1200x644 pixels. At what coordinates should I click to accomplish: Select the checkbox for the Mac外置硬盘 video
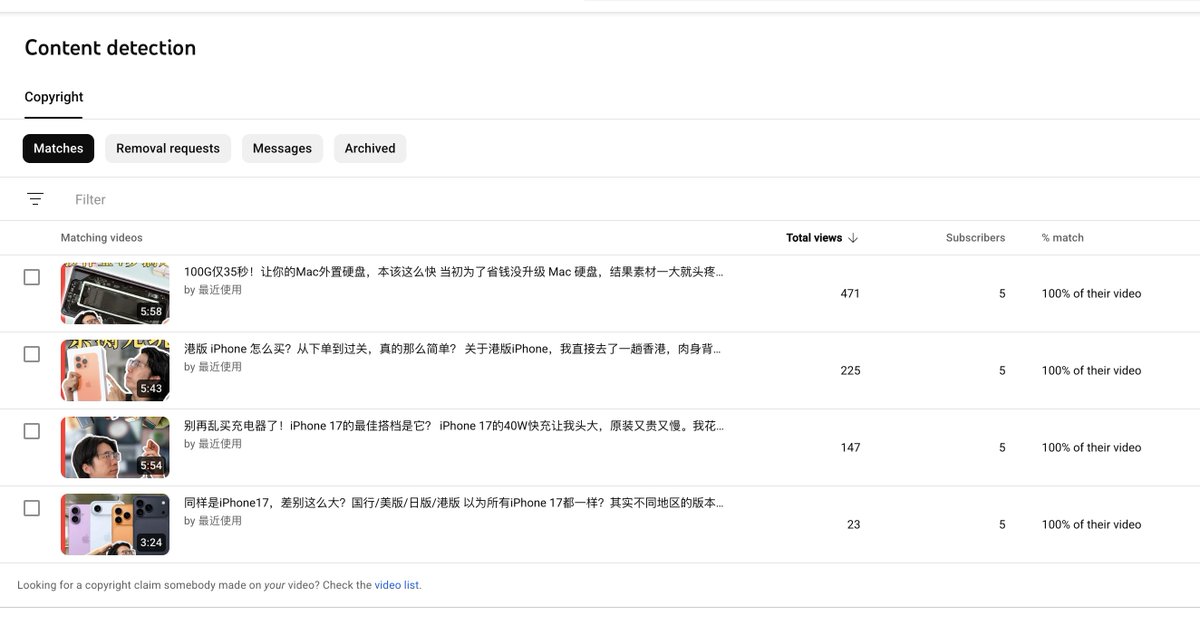[x=31, y=277]
